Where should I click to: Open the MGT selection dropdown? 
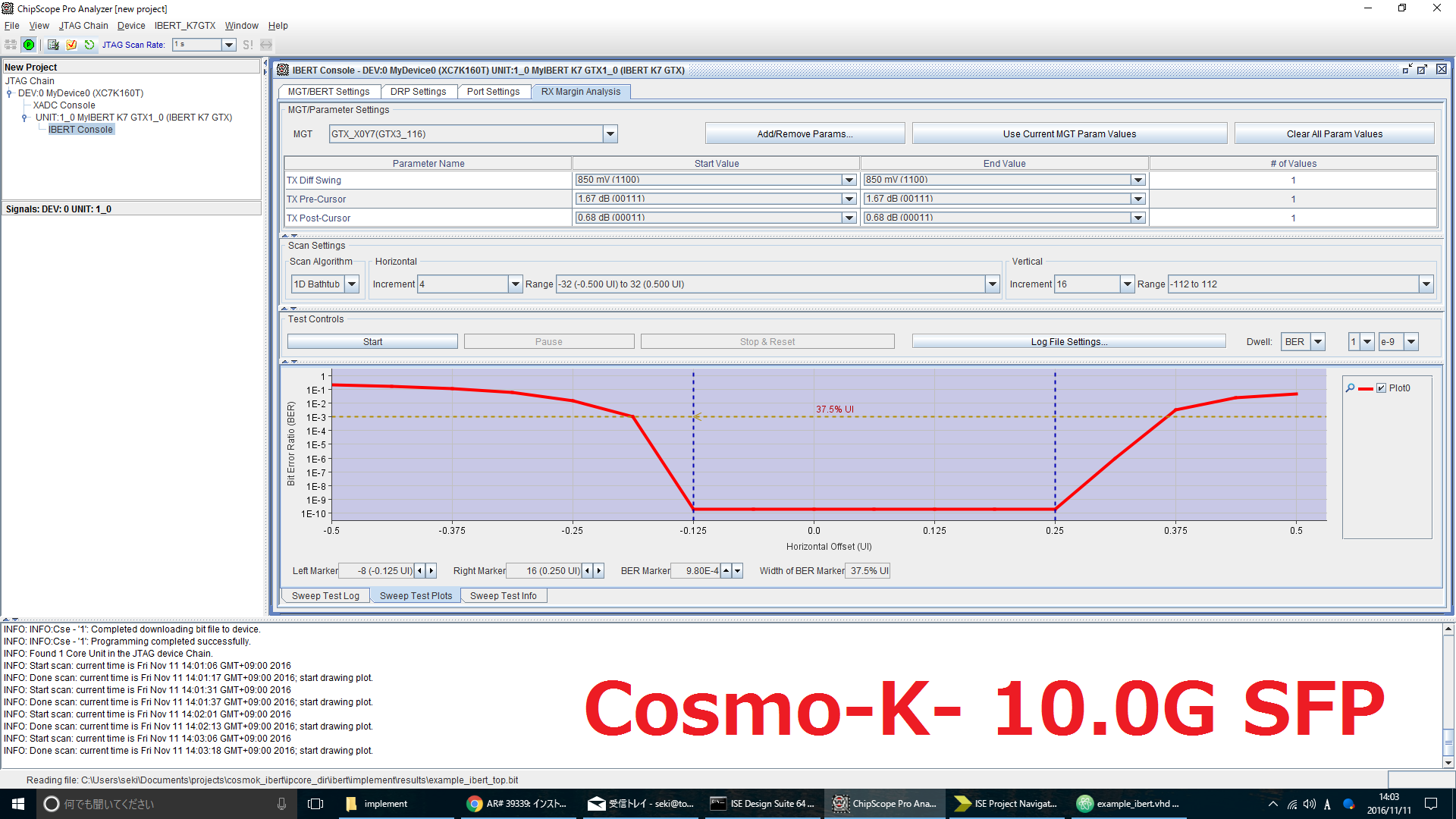(x=610, y=134)
